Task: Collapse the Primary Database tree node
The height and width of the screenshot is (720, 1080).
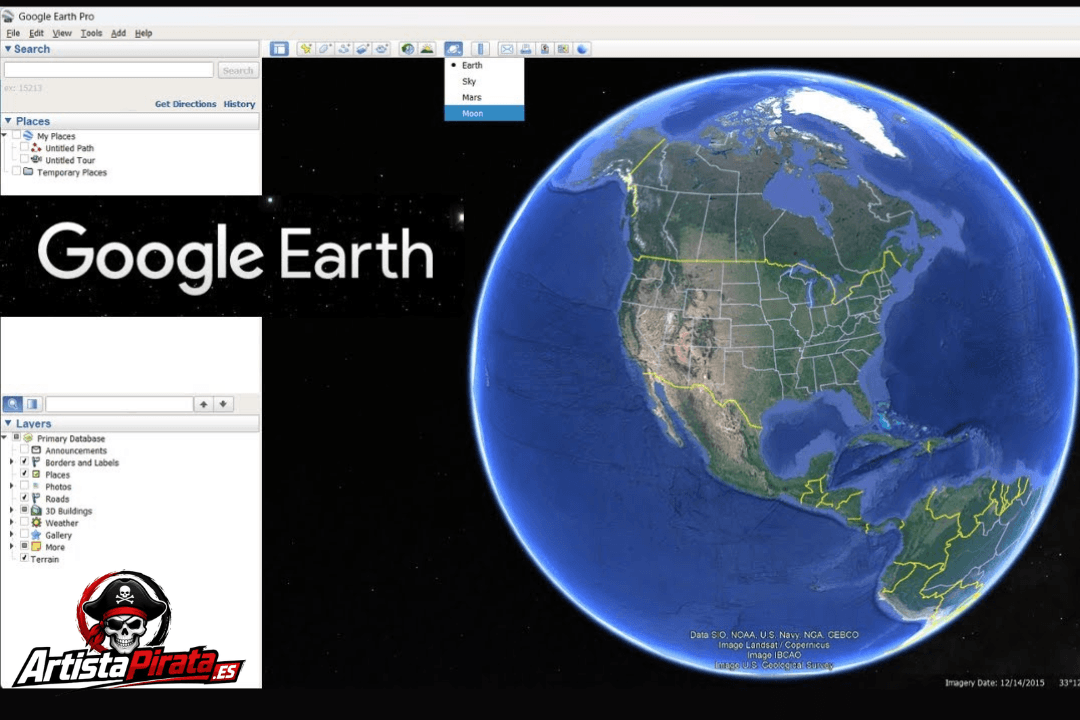Action: tap(5, 438)
